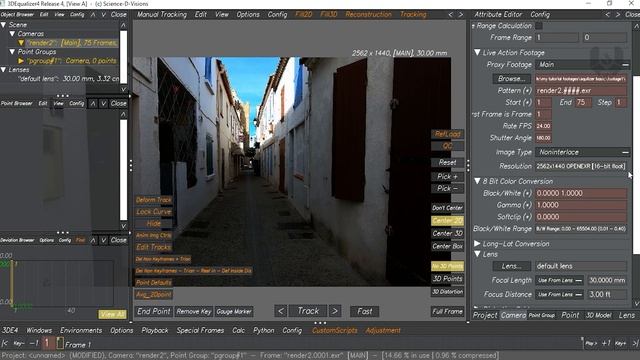Click previous arrow in Attribute Editor header
The height and width of the screenshot is (360, 640).
coord(607,14)
